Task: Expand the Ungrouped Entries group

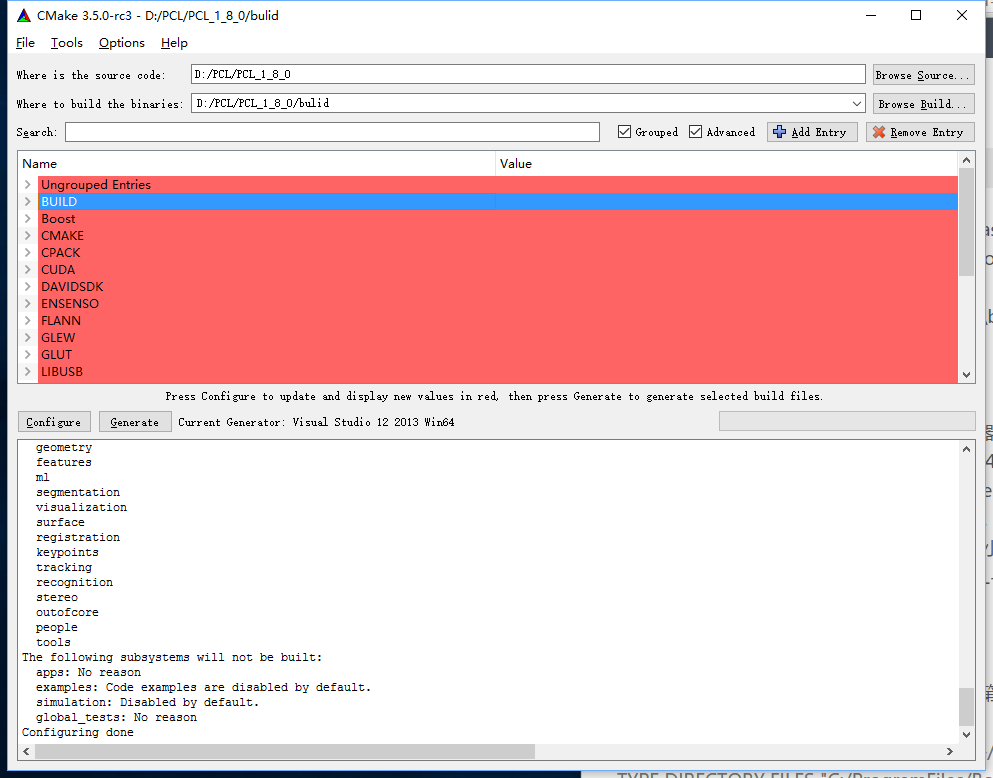Action: (28, 184)
